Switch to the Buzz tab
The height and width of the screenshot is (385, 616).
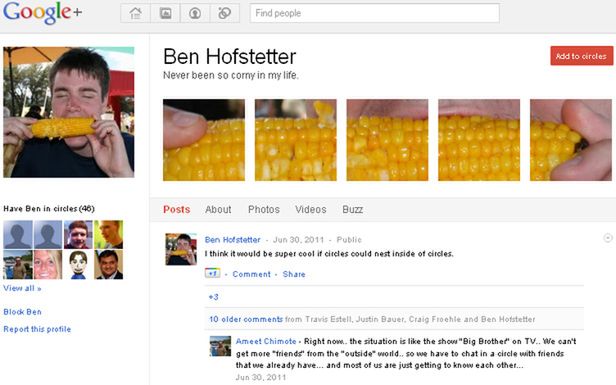(352, 209)
